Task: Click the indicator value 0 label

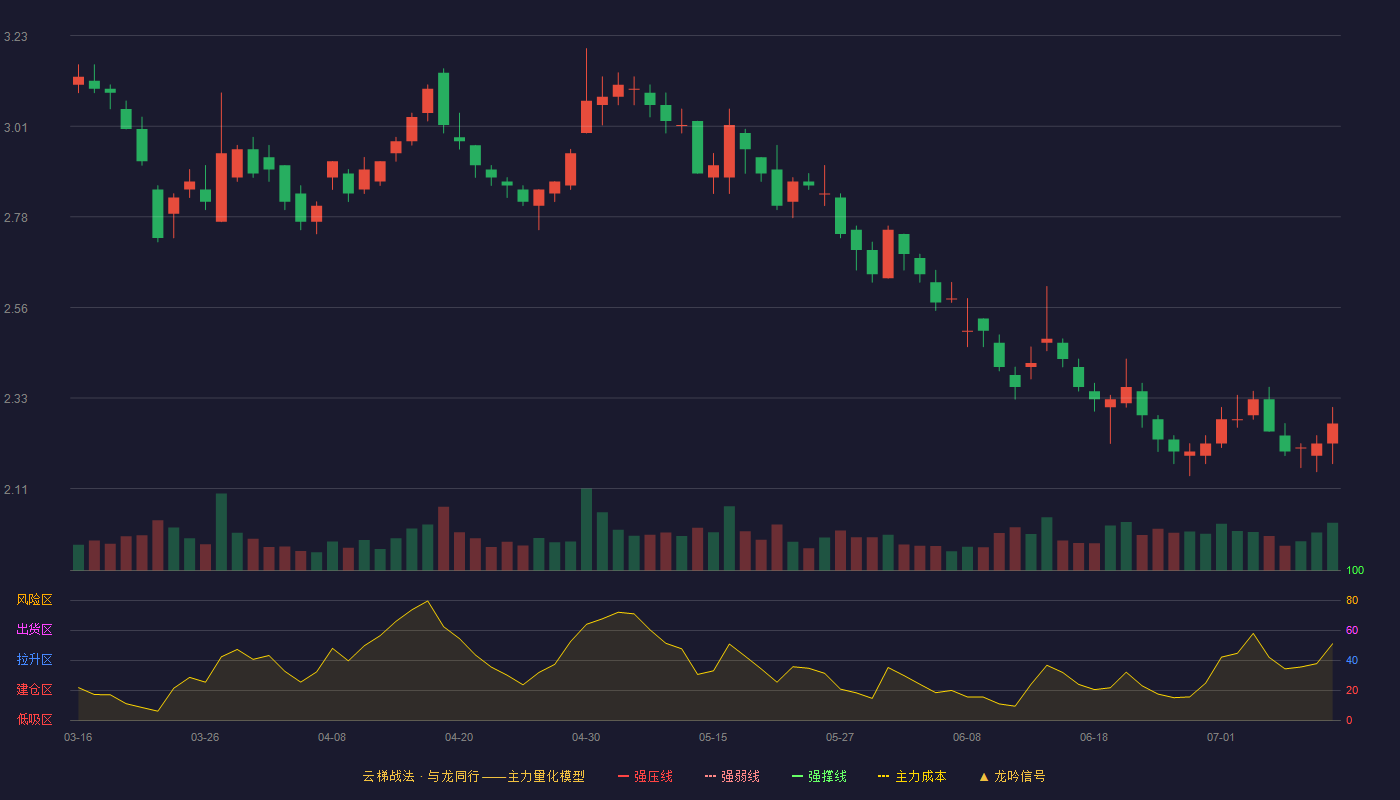Action: 1349,720
